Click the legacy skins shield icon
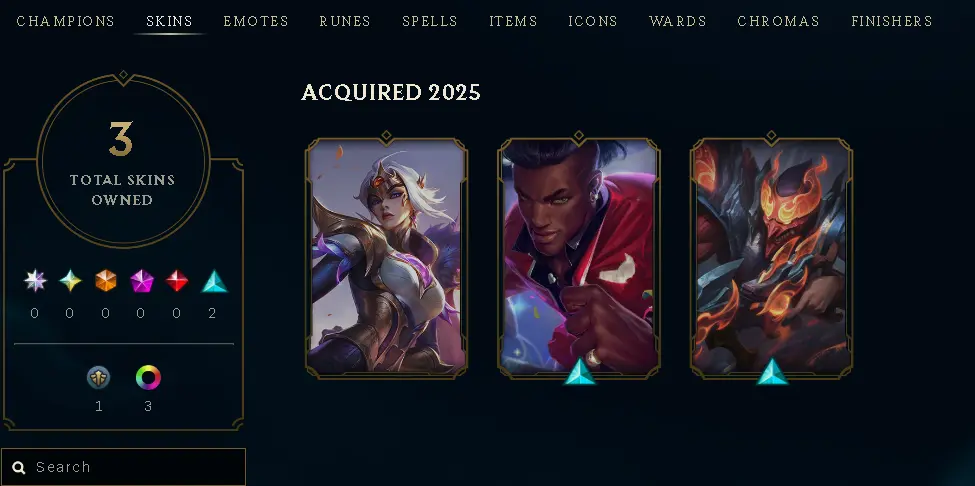 pos(98,377)
